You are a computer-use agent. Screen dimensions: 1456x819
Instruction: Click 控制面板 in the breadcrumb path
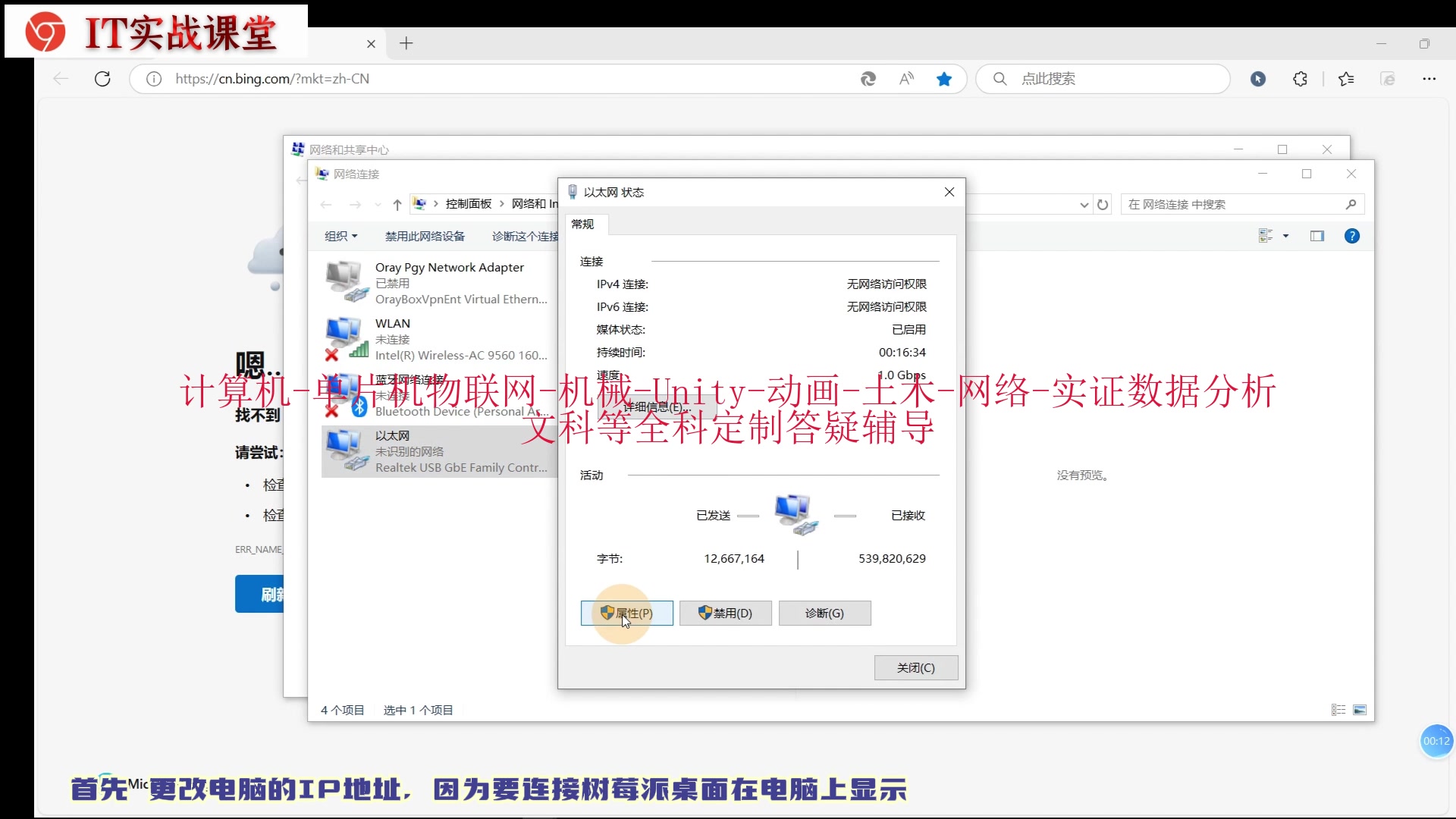click(469, 204)
